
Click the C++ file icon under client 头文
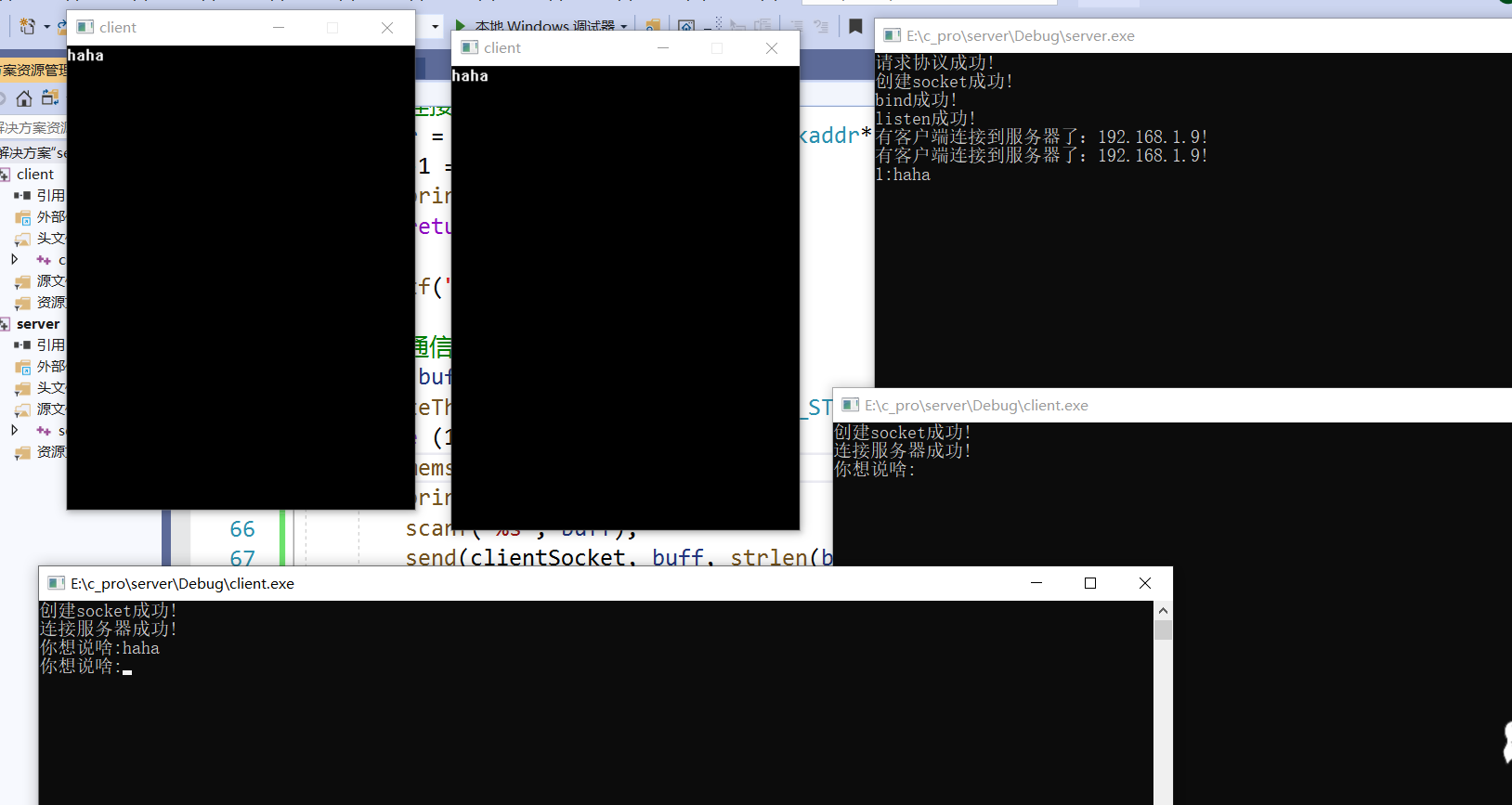pyautogui.click(x=43, y=260)
